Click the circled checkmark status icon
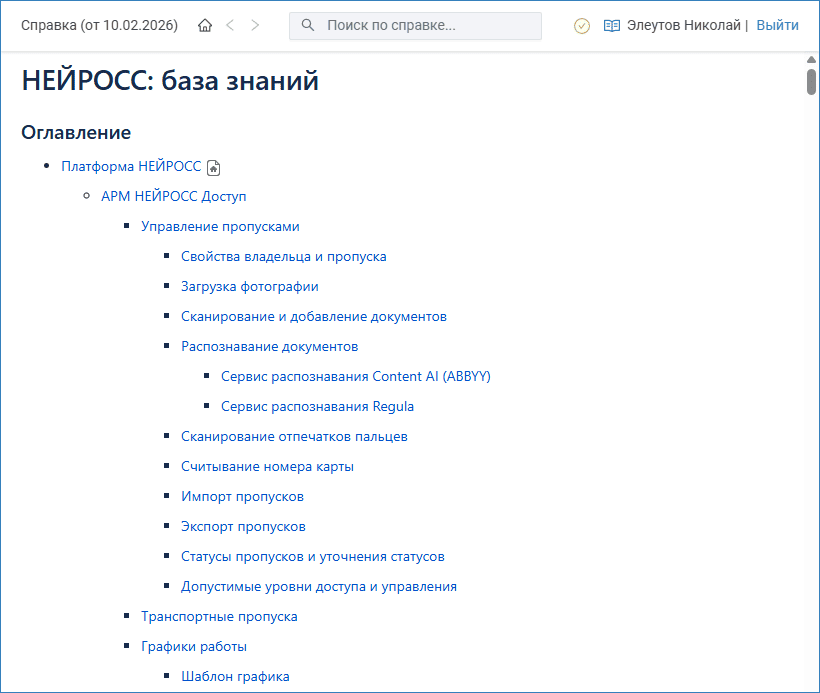 point(582,26)
